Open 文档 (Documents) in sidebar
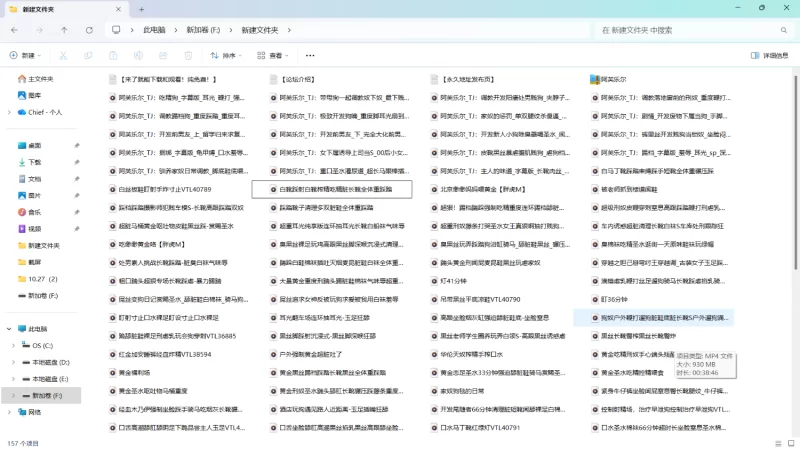The width and height of the screenshot is (800, 450). (x=30, y=179)
